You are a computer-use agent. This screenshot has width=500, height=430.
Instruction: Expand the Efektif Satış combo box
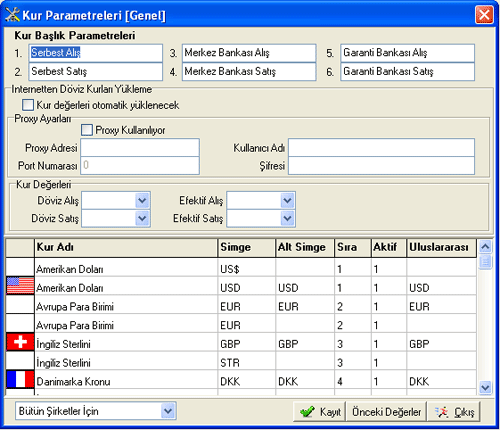[287, 219]
